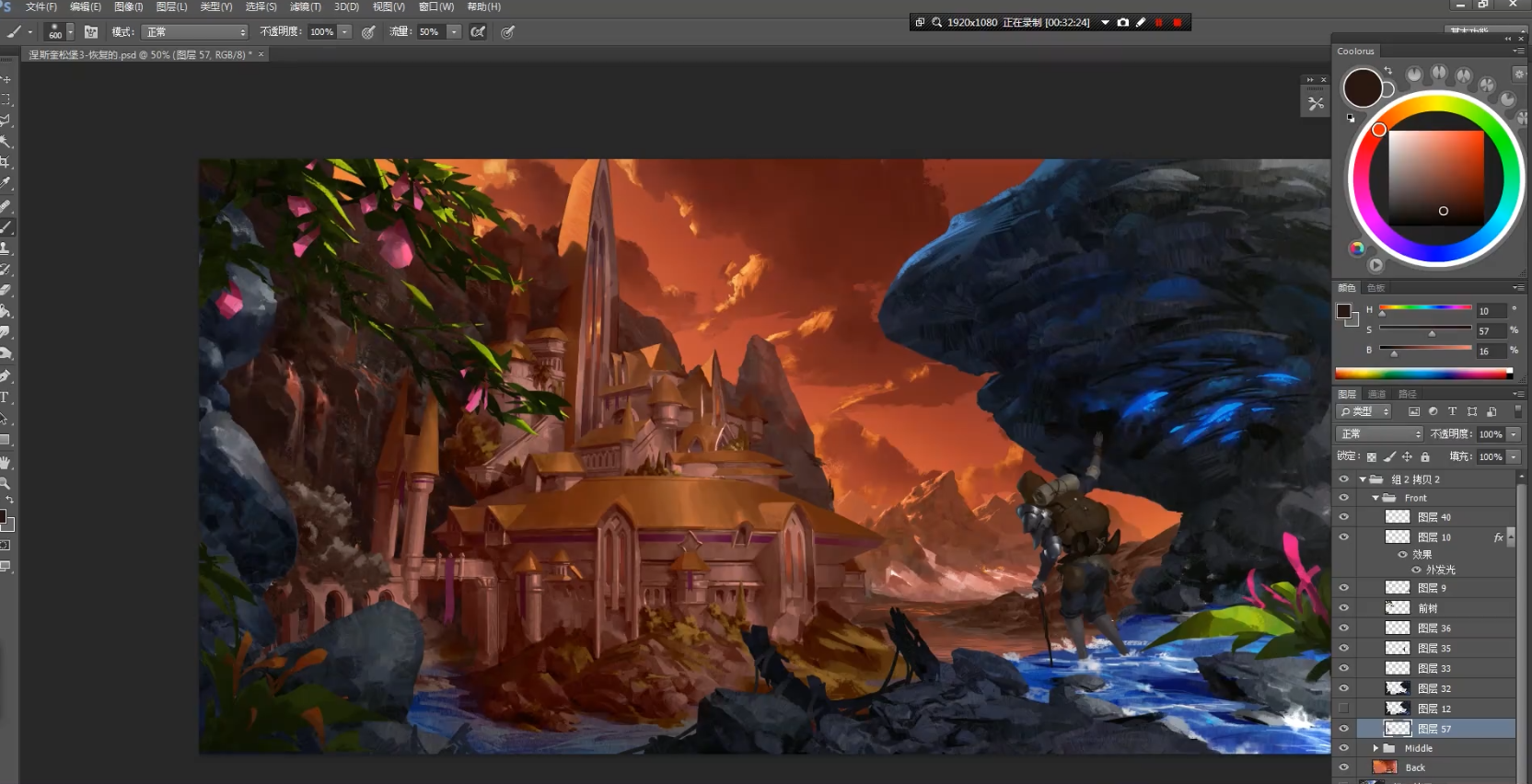Select the Pen tool
The image size is (1532, 784).
coord(5,375)
